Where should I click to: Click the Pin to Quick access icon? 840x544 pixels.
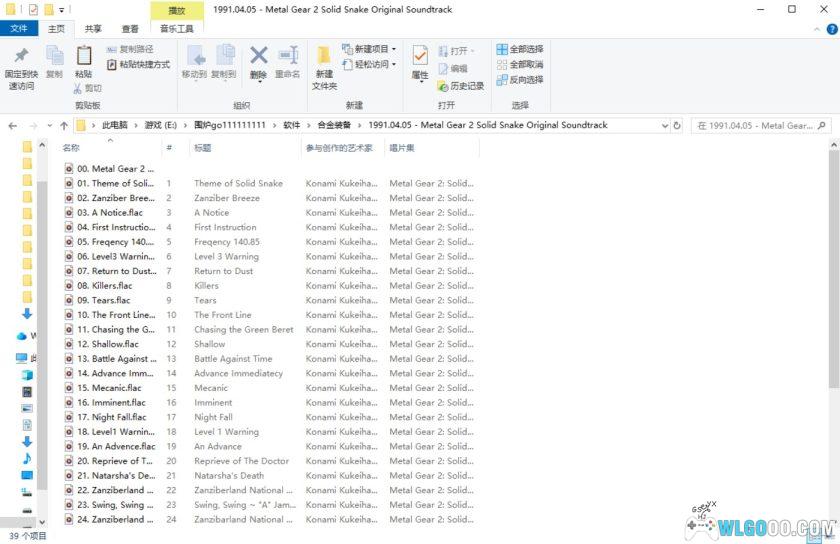21,58
